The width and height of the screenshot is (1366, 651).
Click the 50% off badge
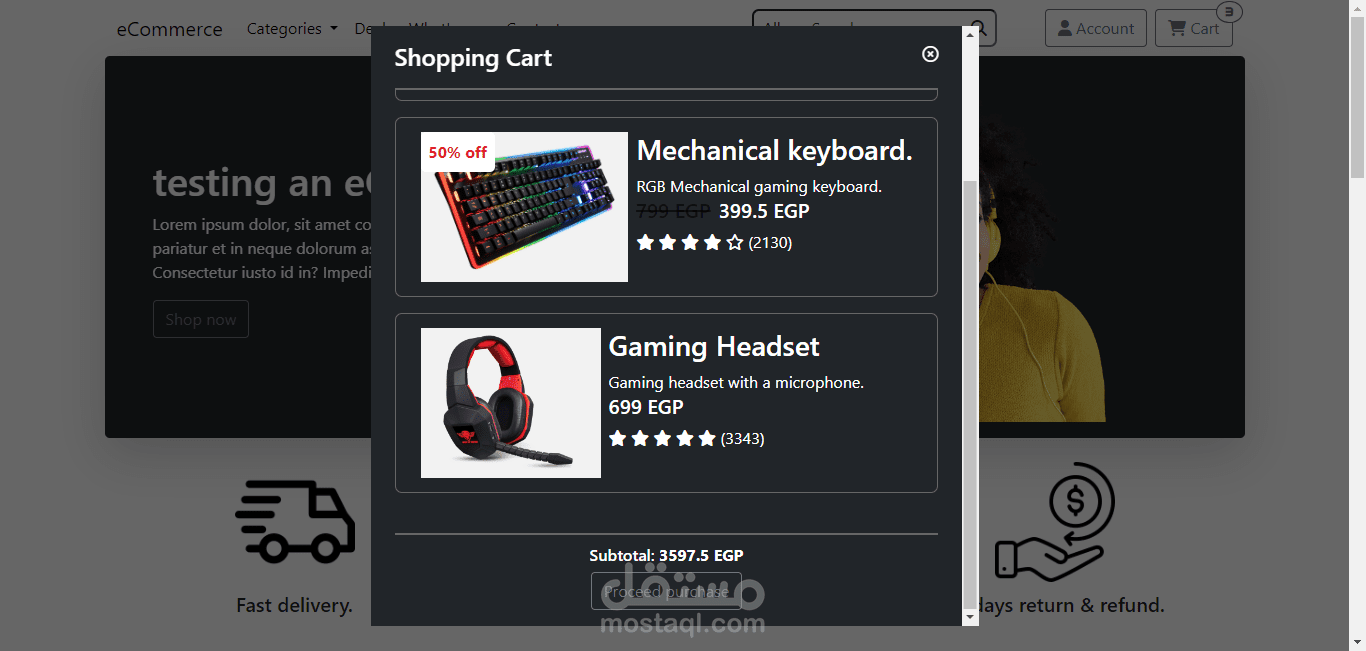point(458,152)
